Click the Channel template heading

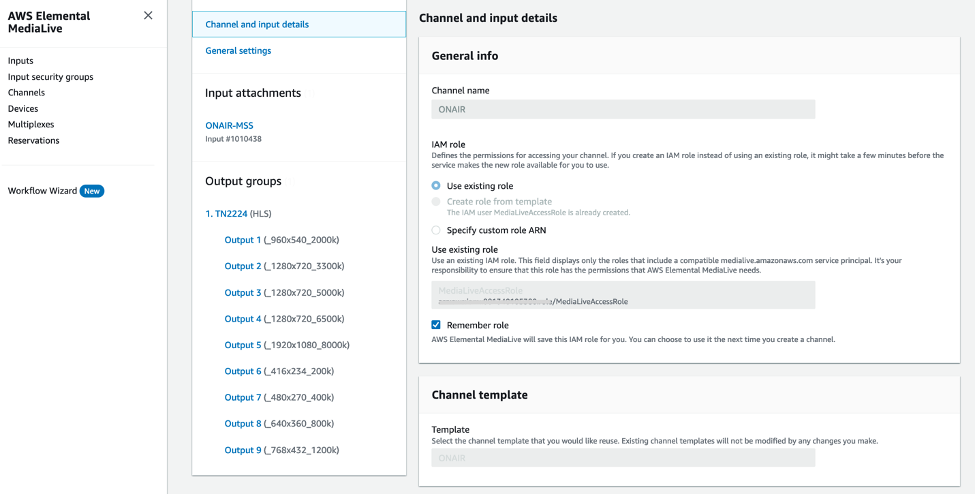tap(479, 395)
